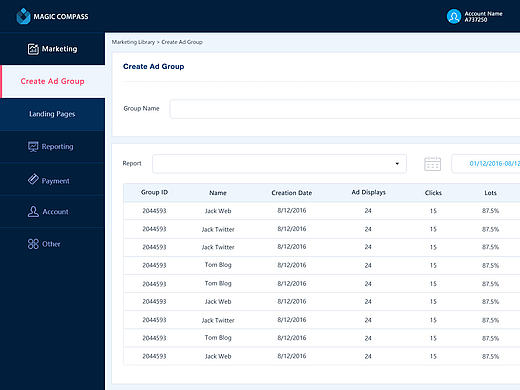Click Group ID 2044593 in last row
This screenshot has height=390, width=520.
154,356
